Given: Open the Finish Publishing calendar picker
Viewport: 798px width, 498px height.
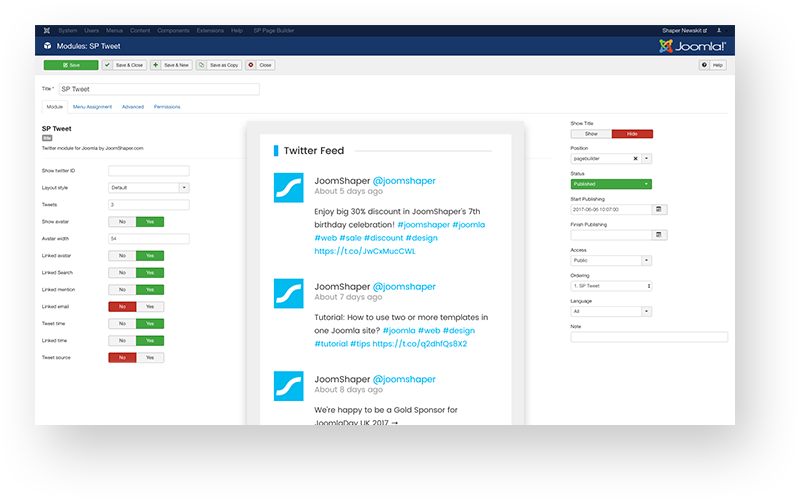Looking at the screenshot, I should (x=659, y=235).
